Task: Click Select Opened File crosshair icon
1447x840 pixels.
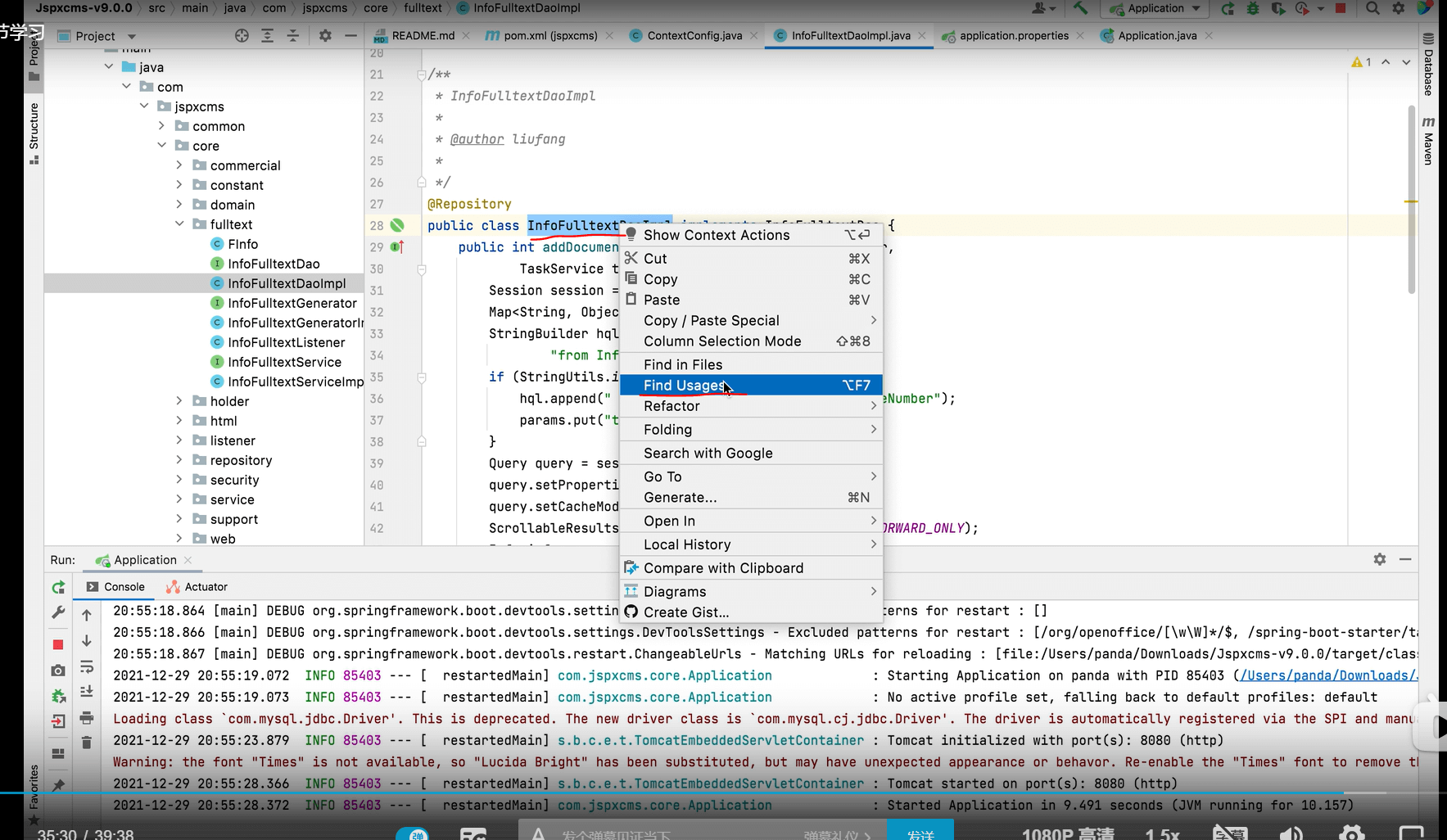Action: 242,36
